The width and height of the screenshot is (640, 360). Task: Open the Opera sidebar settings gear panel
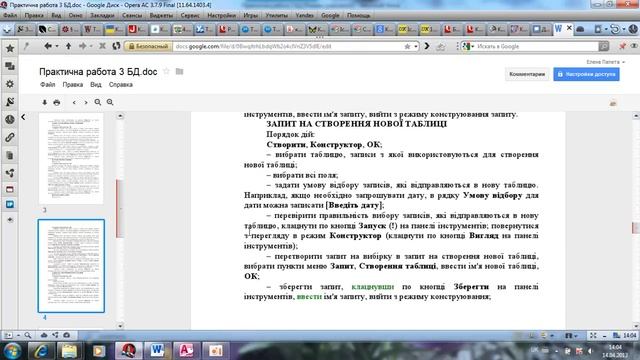point(10,84)
